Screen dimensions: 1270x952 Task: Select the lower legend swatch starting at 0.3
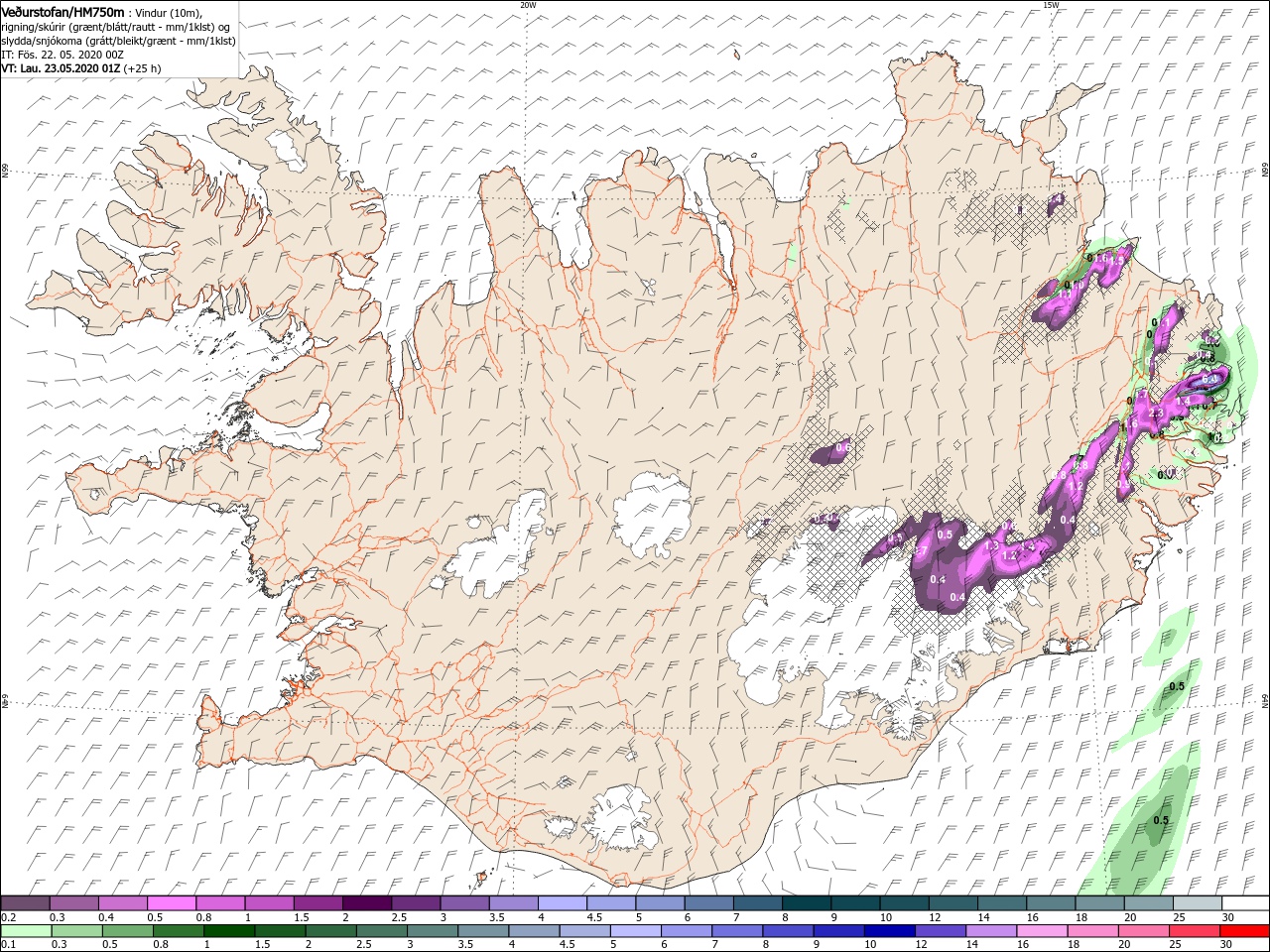[x=76, y=931]
